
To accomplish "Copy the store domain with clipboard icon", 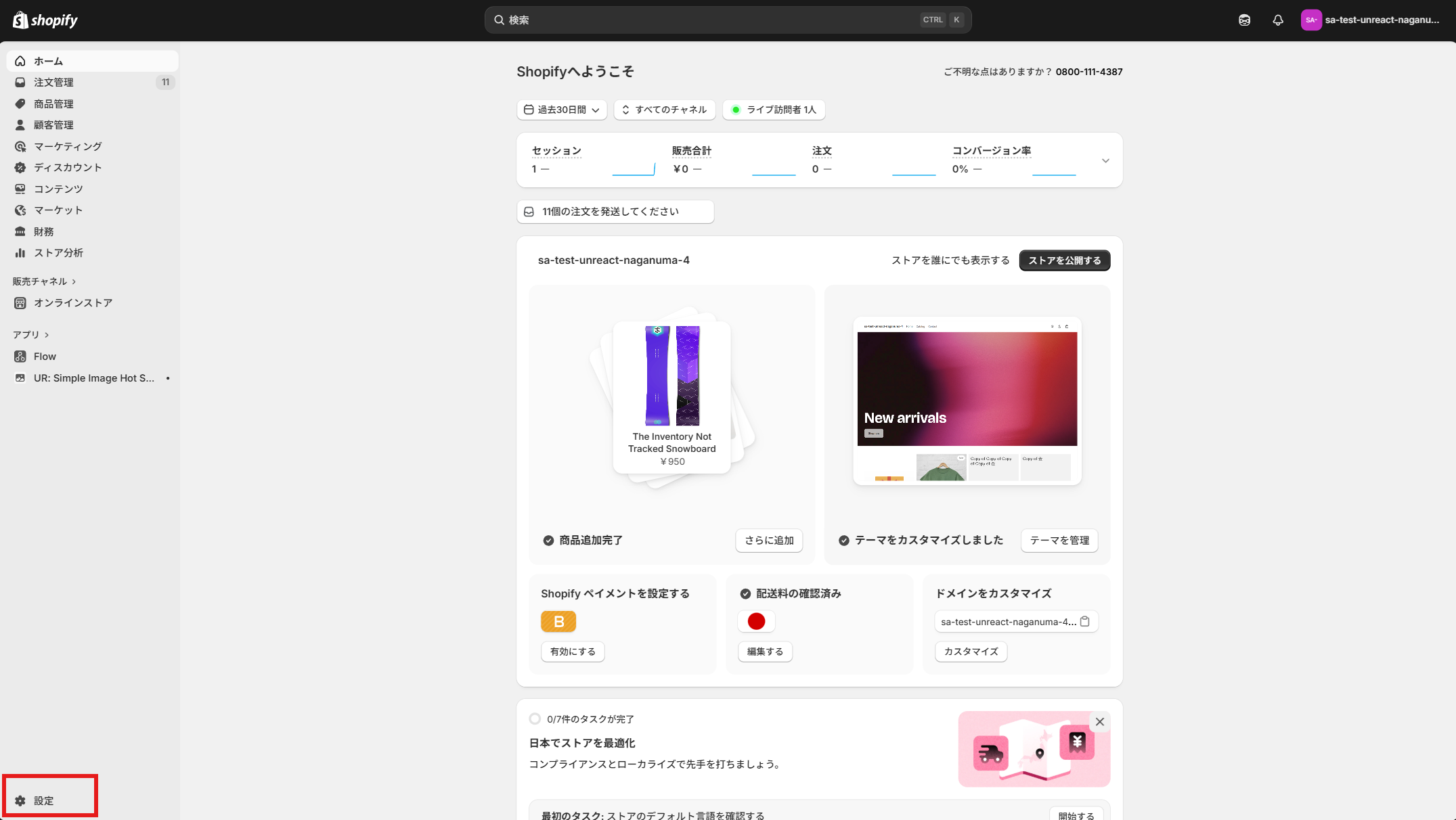I will (x=1085, y=621).
